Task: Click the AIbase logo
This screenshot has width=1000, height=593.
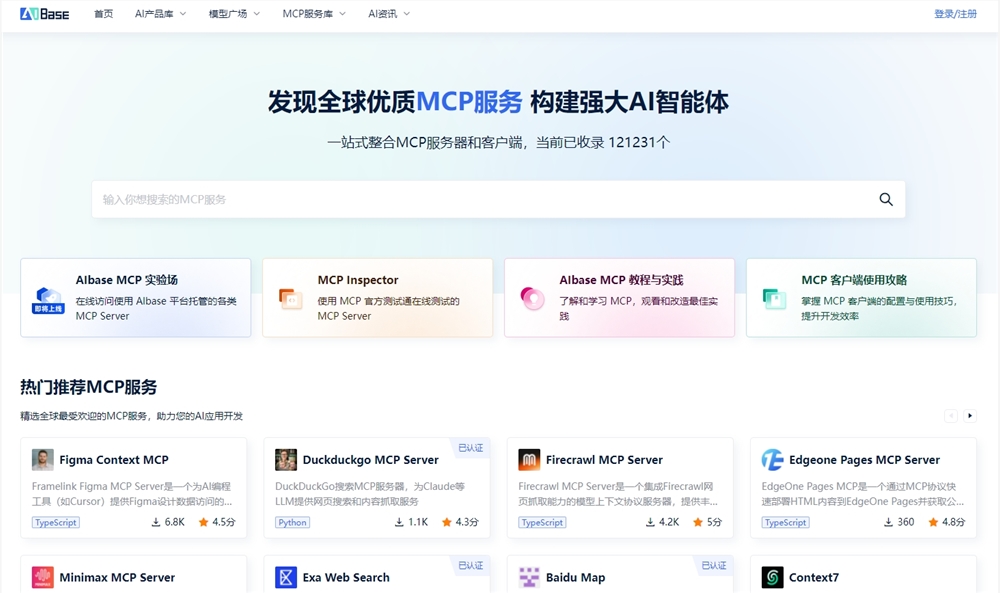Action: coord(43,13)
